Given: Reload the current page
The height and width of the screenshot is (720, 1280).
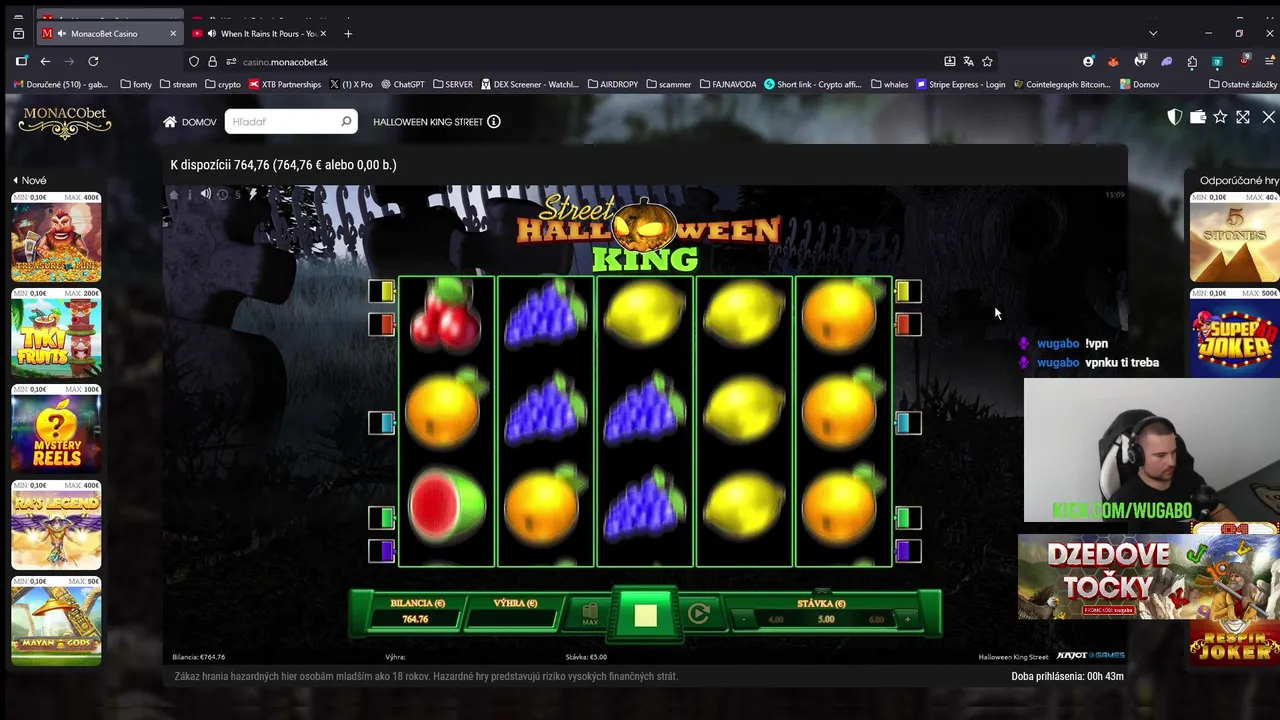Looking at the screenshot, I should (93, 61).
